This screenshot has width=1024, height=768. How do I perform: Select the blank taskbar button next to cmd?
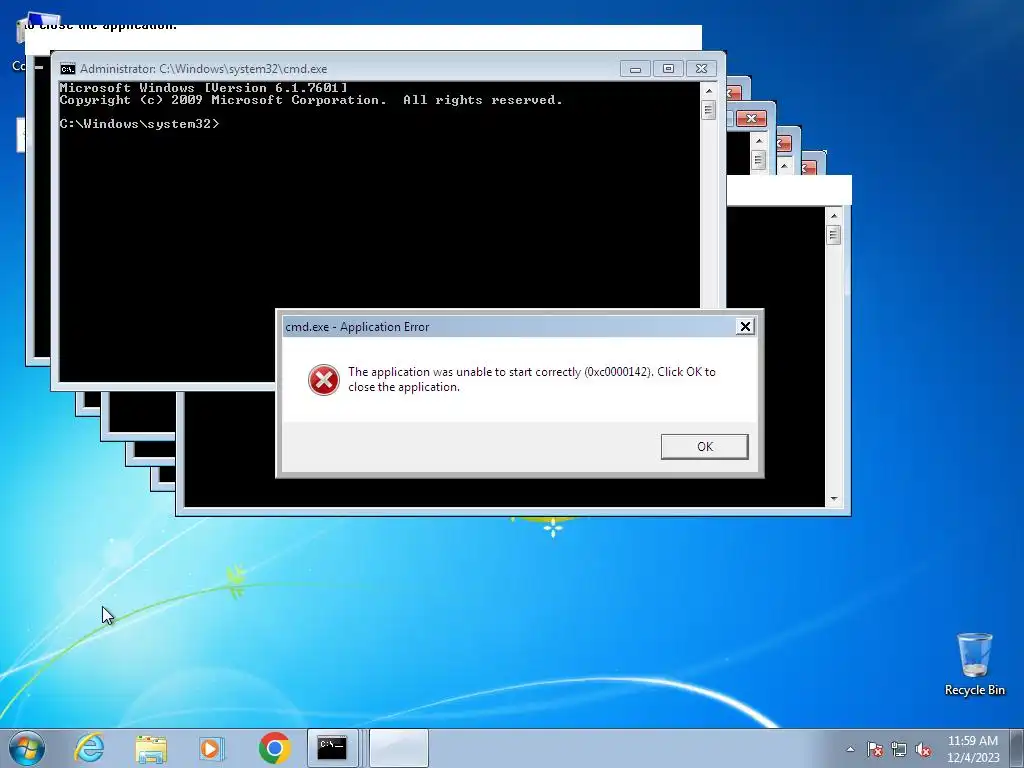pyautogui.click(x=399, y=748)
